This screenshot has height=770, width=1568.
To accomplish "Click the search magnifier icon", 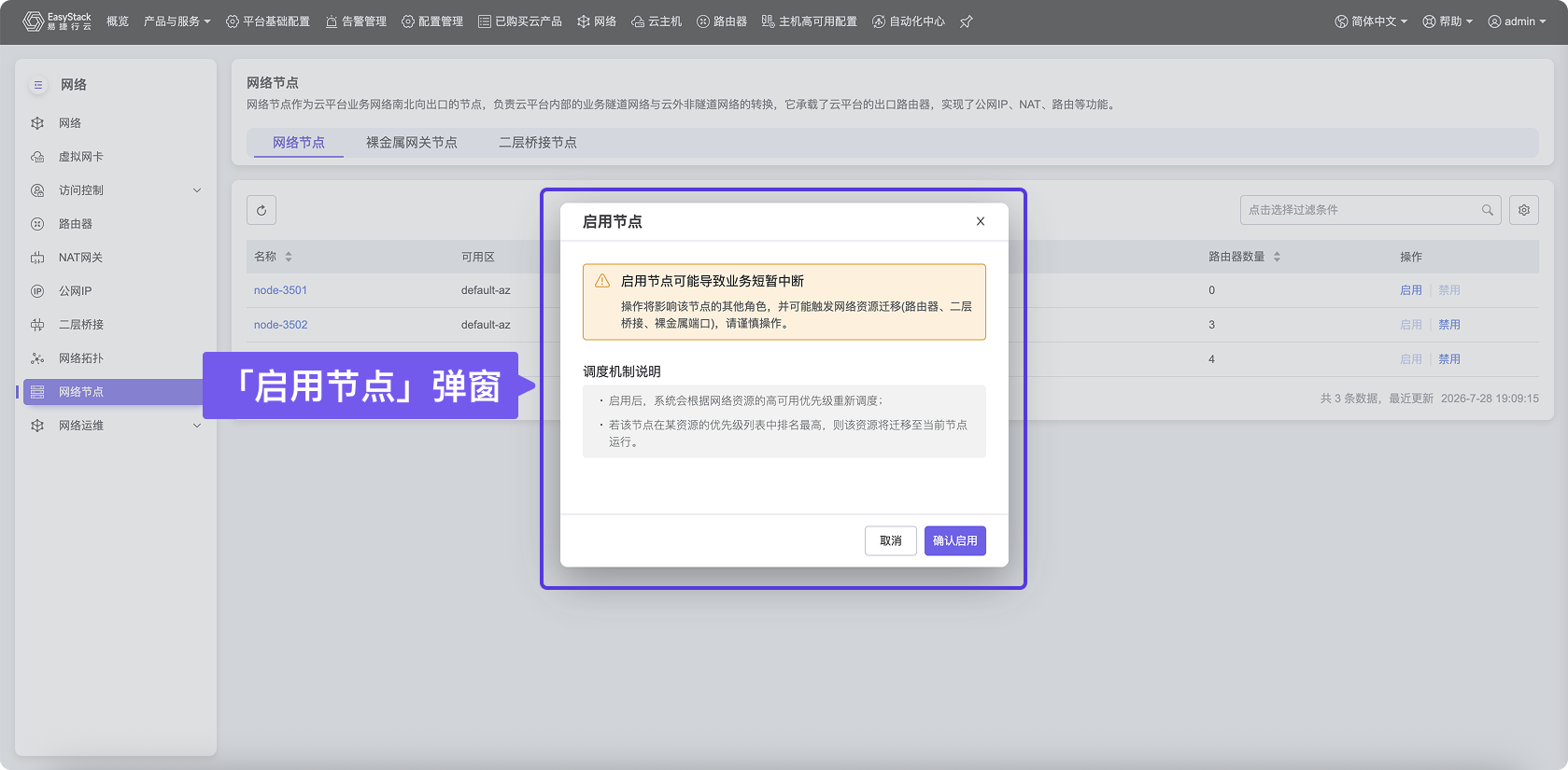I will (1488, 210).
